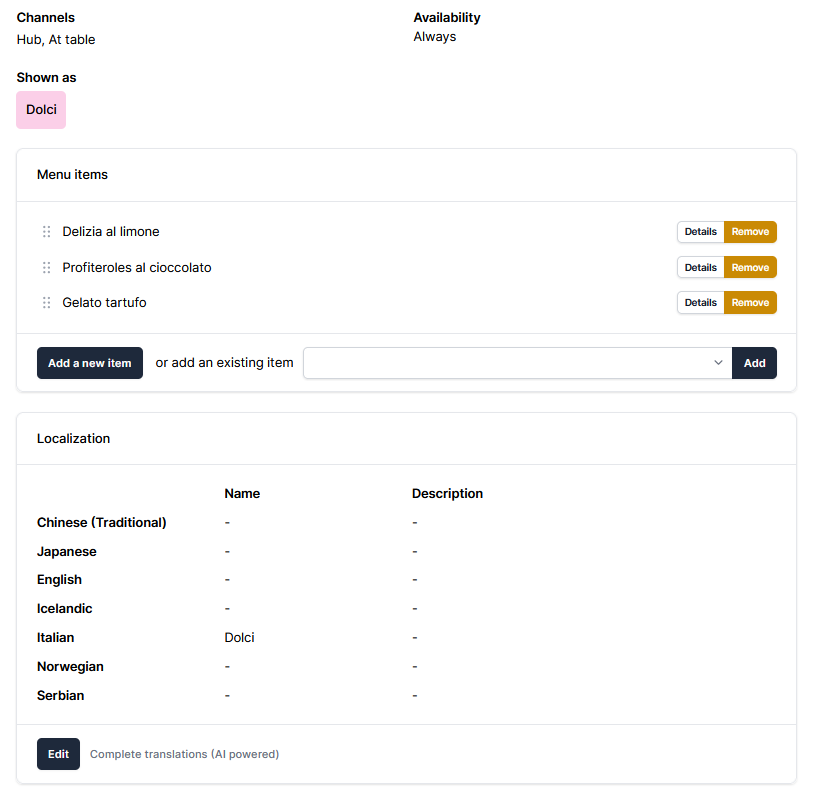This screenshot has width=823, height=803.
Task: Open Details for Delizia al limone
Action: pos(700,232)
